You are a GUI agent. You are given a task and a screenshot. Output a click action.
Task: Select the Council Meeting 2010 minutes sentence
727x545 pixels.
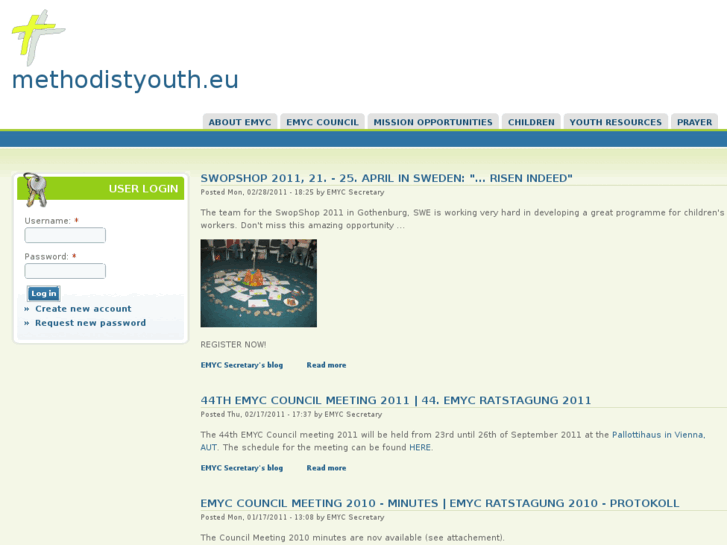pyautogui.click(x=352, y=538)
